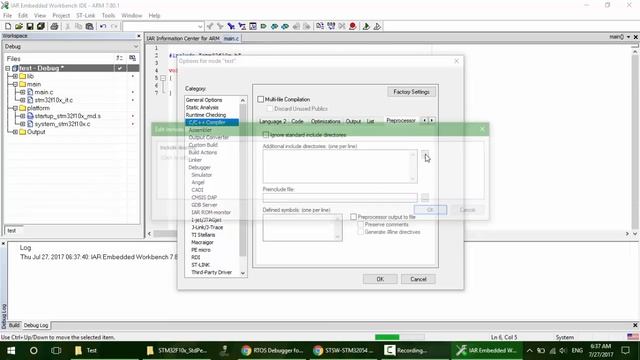Collapse the platform folder in workspace tree
640x360 pixels.
pyautogui.click(x=15, y=108)
